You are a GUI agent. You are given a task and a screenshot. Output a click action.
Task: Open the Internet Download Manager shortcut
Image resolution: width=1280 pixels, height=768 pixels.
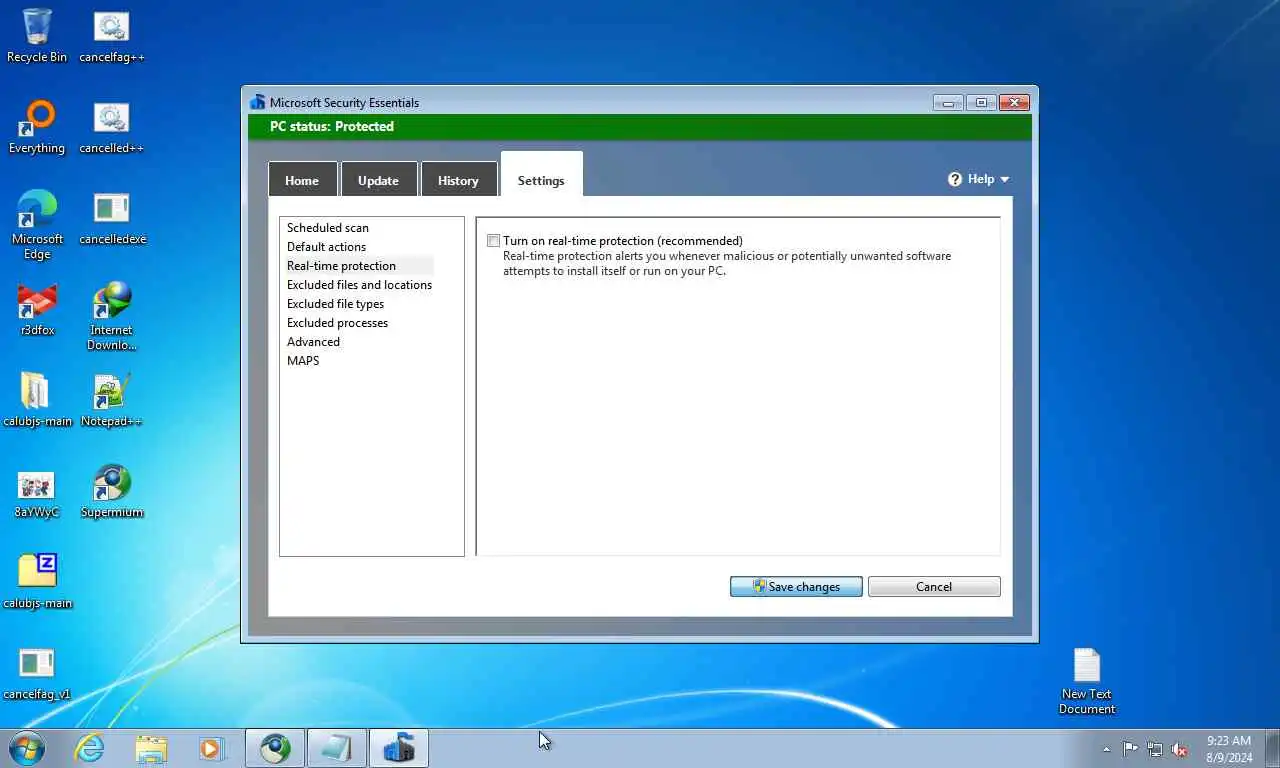[112, 316]
